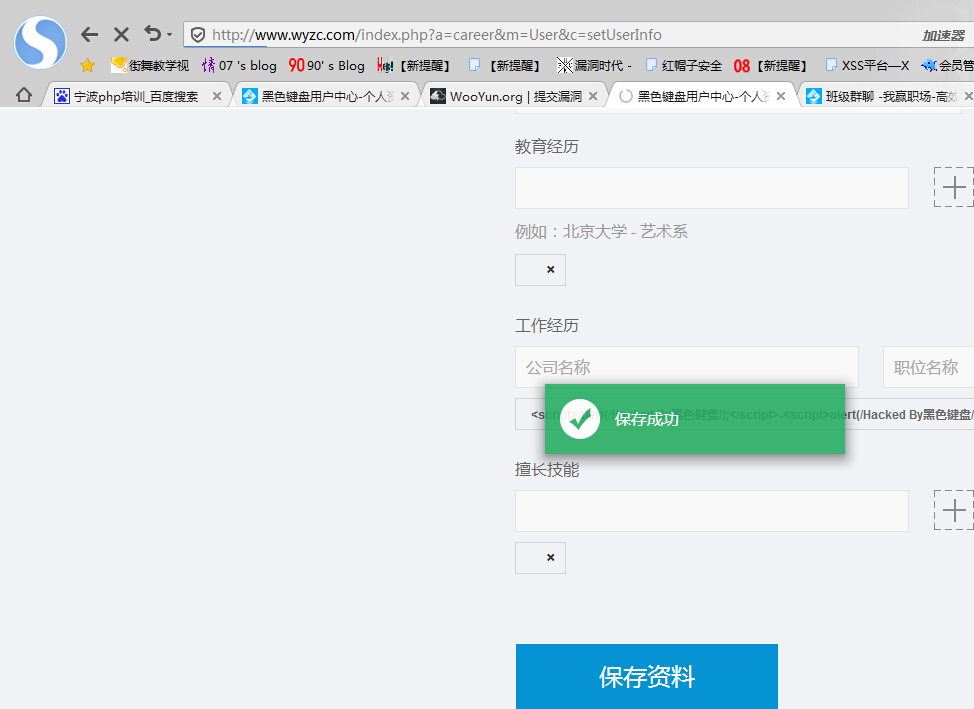Click the 工作经历 label

point(547,326)
